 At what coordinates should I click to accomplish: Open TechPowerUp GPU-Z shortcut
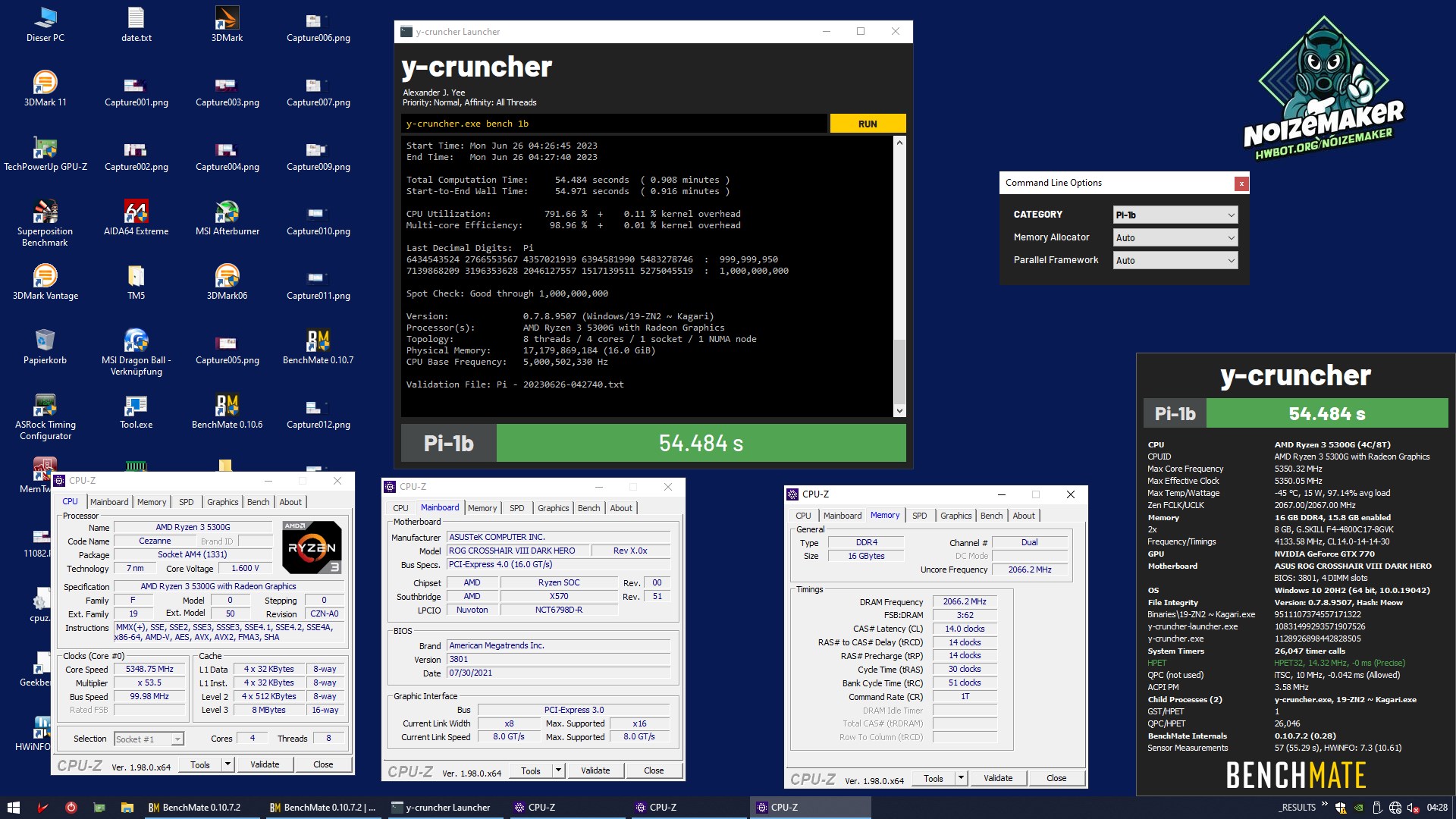[x=45, y=153]
